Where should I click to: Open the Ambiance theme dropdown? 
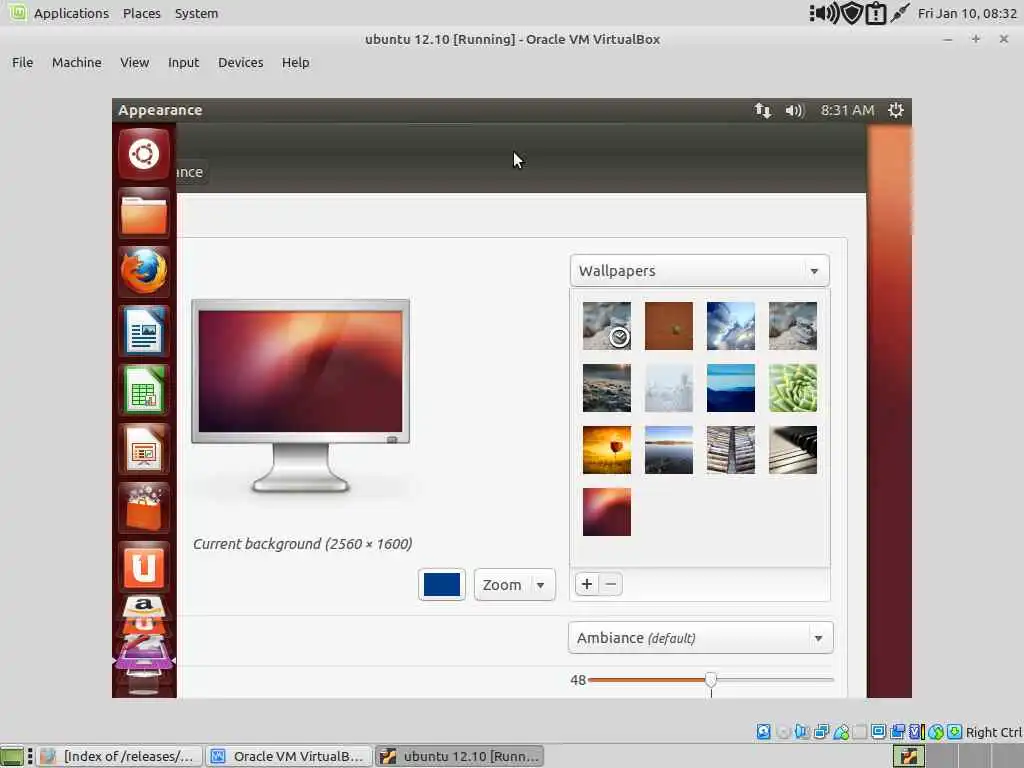[700, 637]
